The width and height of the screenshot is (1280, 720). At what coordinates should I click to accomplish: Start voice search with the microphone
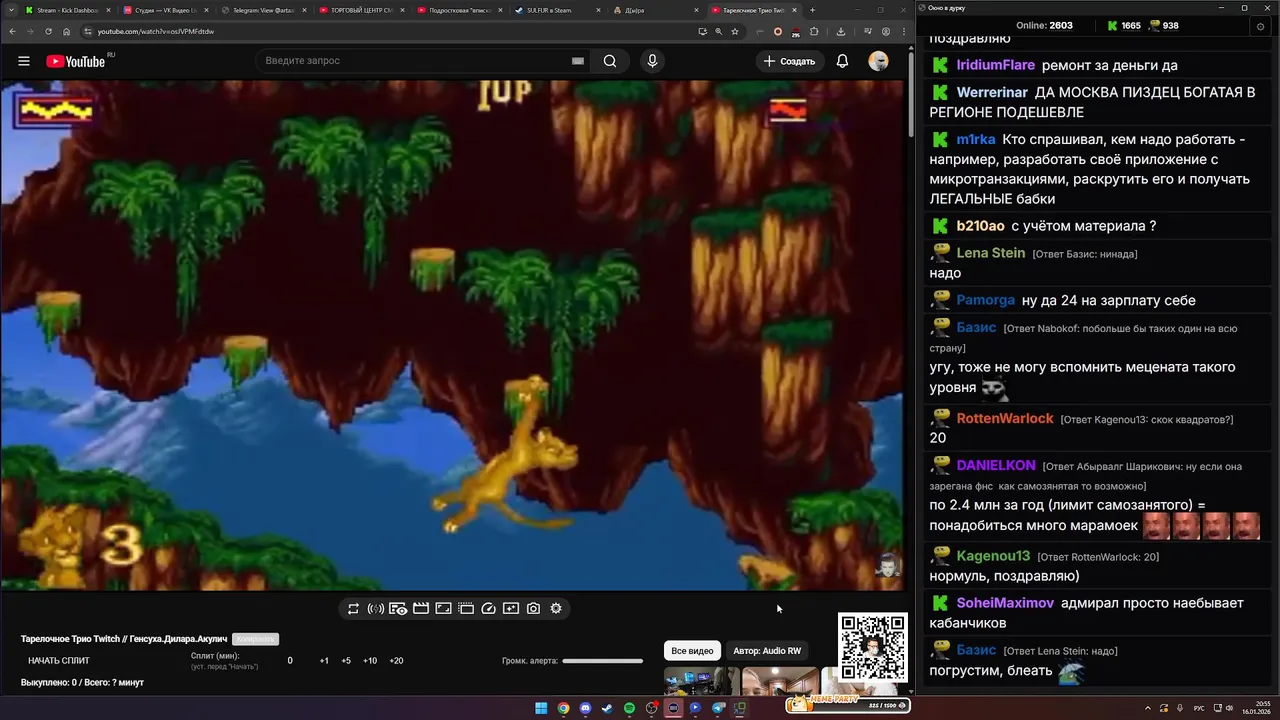(653, 61)
